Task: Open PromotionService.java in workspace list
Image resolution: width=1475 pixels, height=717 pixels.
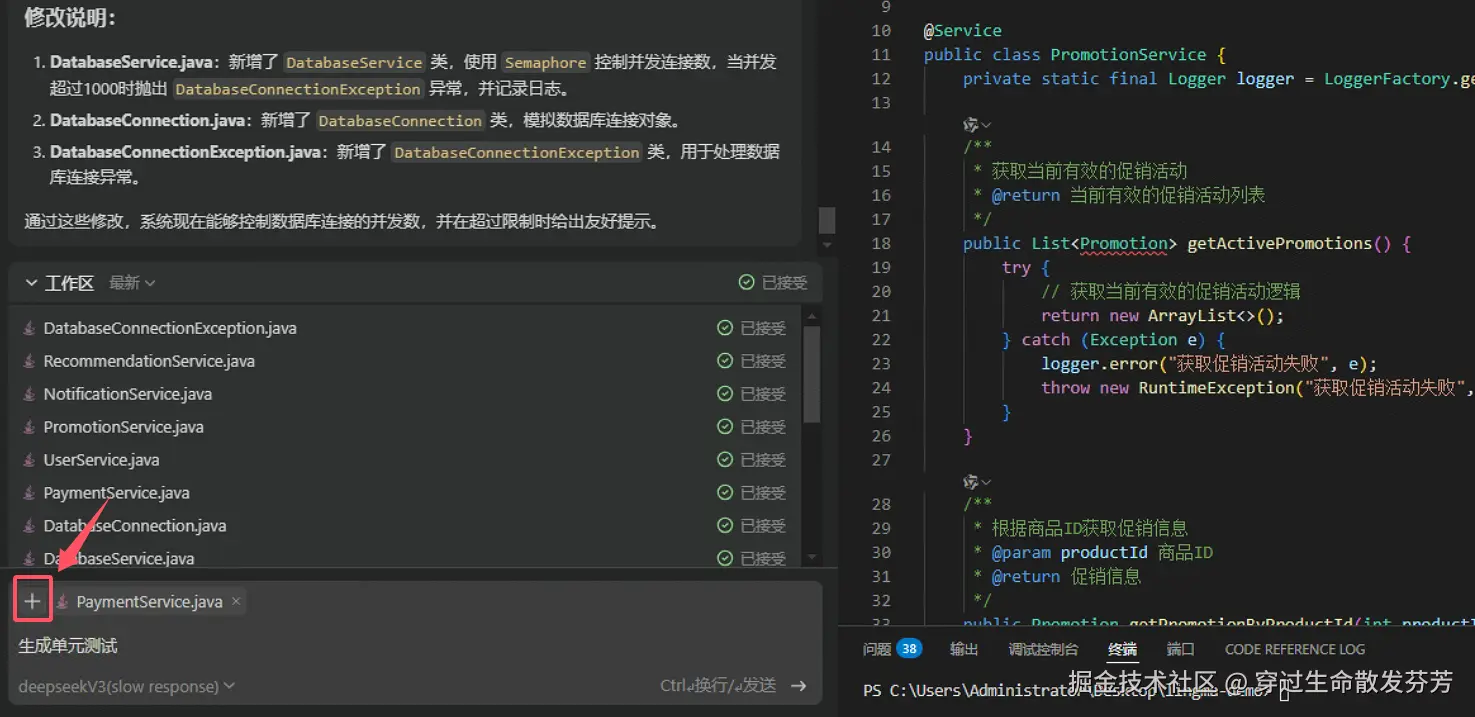Action: [124, 427]
